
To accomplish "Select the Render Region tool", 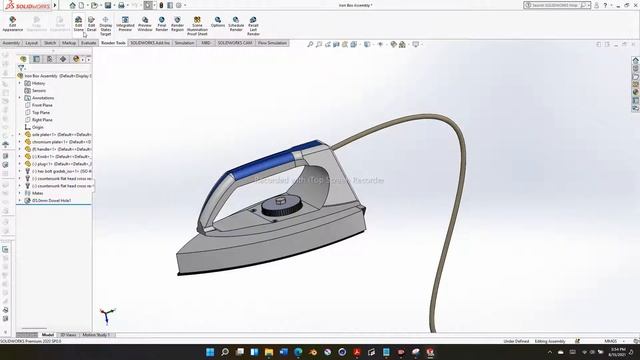I will [x=177, y=24].
